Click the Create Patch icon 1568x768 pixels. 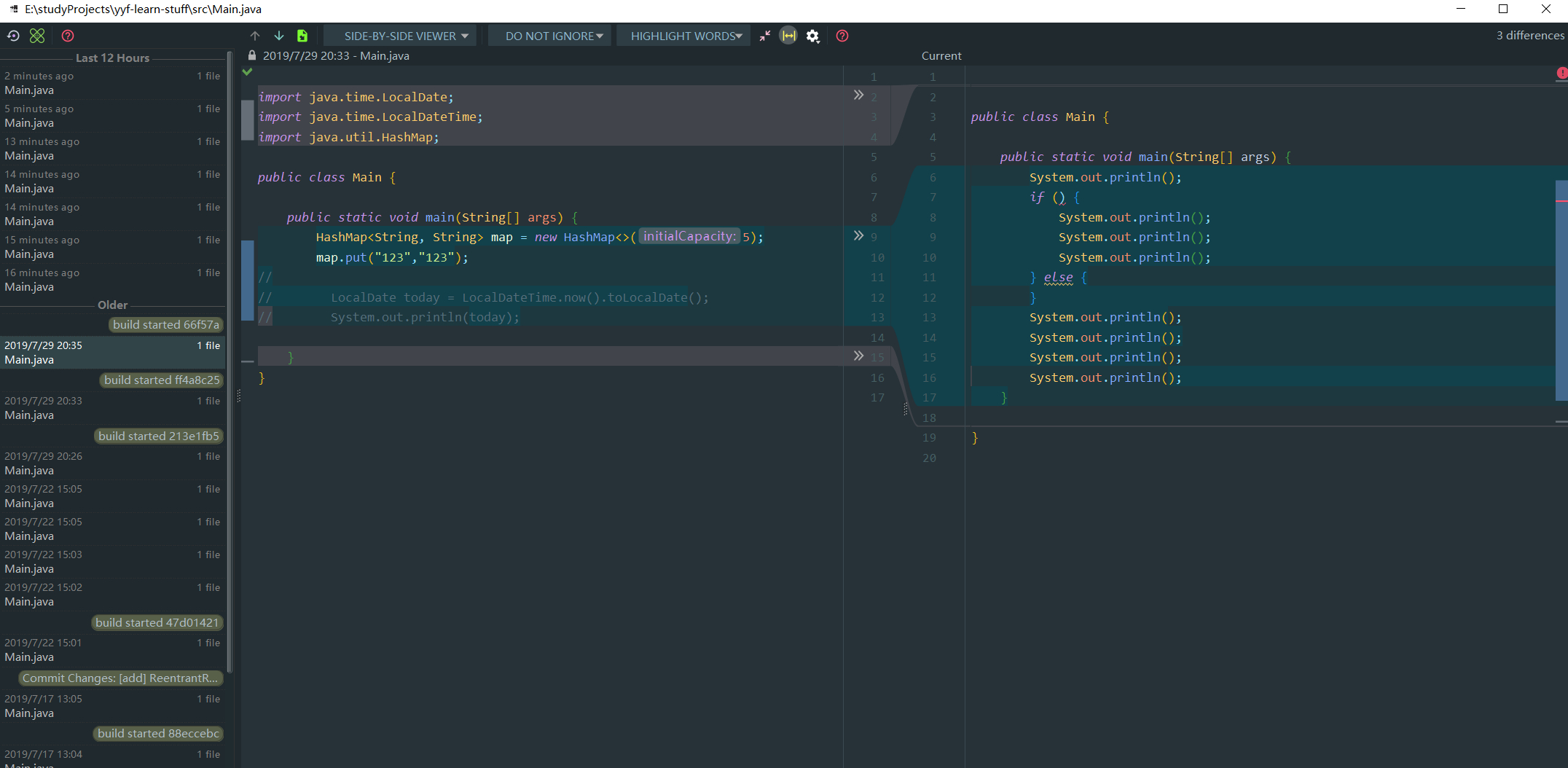[37, 36]
